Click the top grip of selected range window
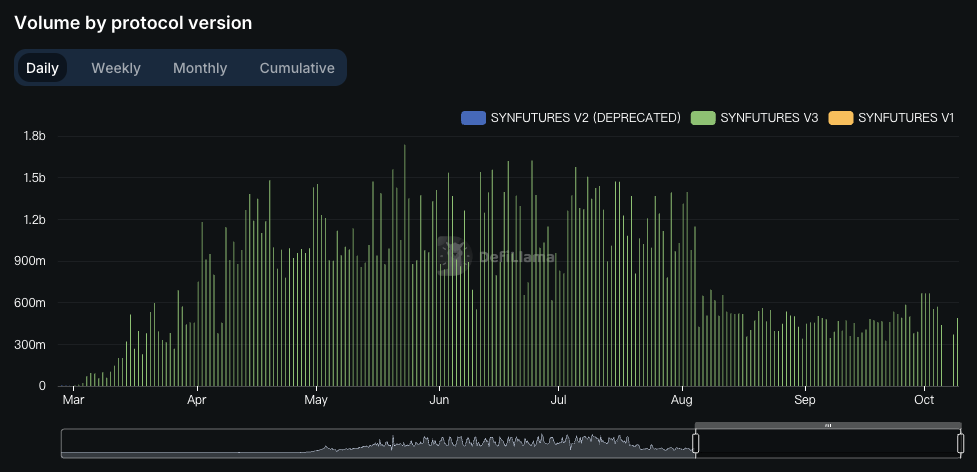This screenshot has height=472, width=977. click(x=828, y=426)
